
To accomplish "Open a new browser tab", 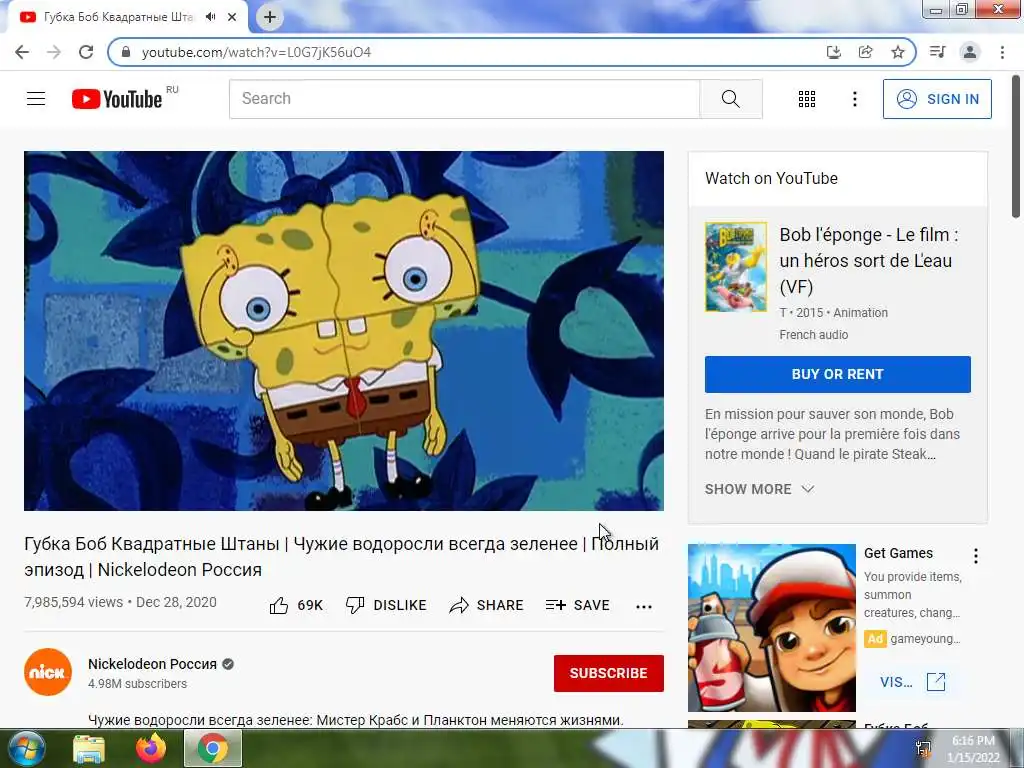I will (x=270, y=17).
